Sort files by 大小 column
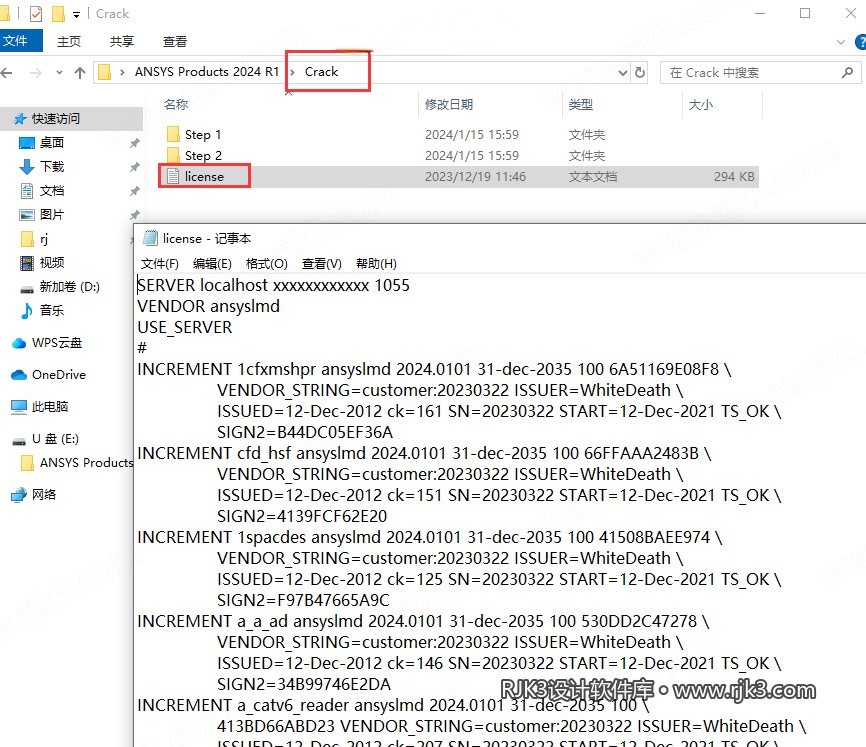 700,104
